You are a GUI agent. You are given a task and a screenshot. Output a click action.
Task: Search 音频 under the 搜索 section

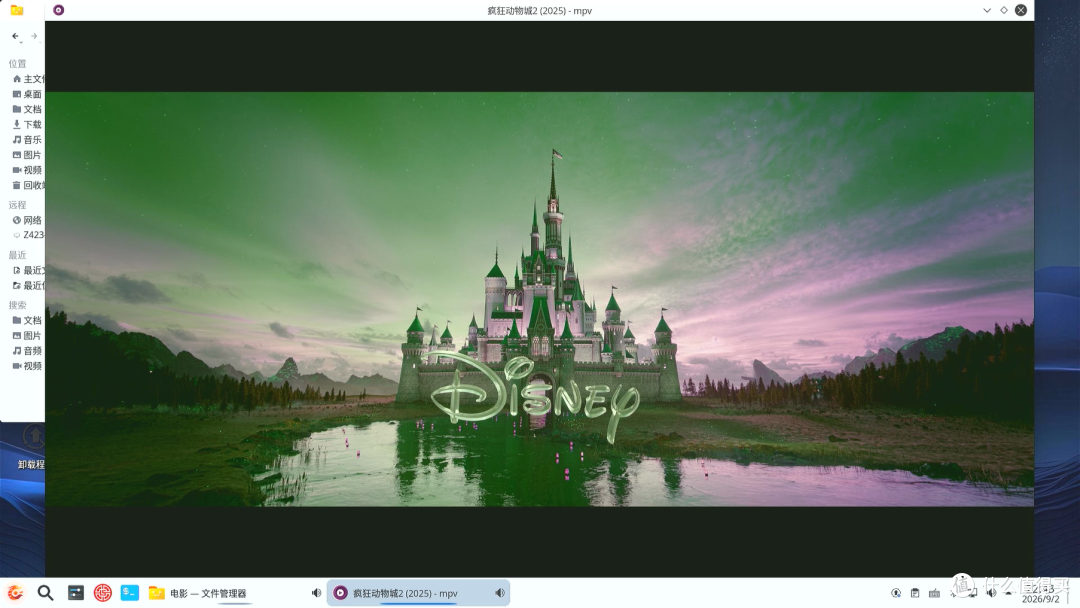click(28, 350)
